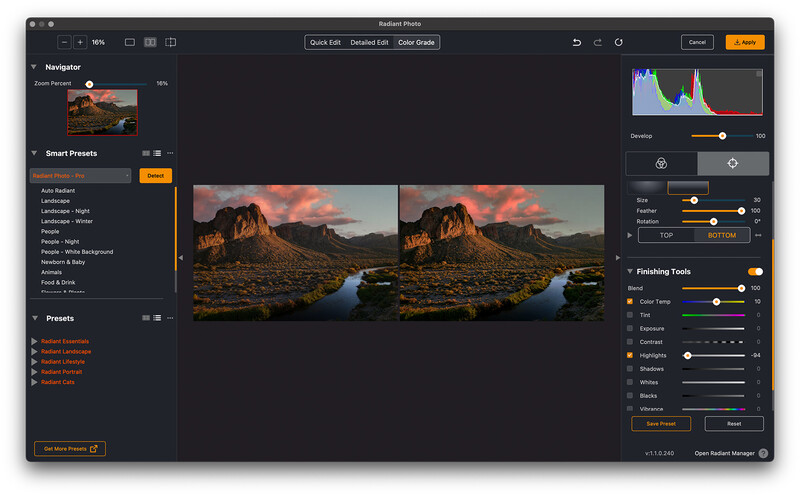
Task: Uncheck the Color Temp checkbox
Action: [x=630, y=302]
